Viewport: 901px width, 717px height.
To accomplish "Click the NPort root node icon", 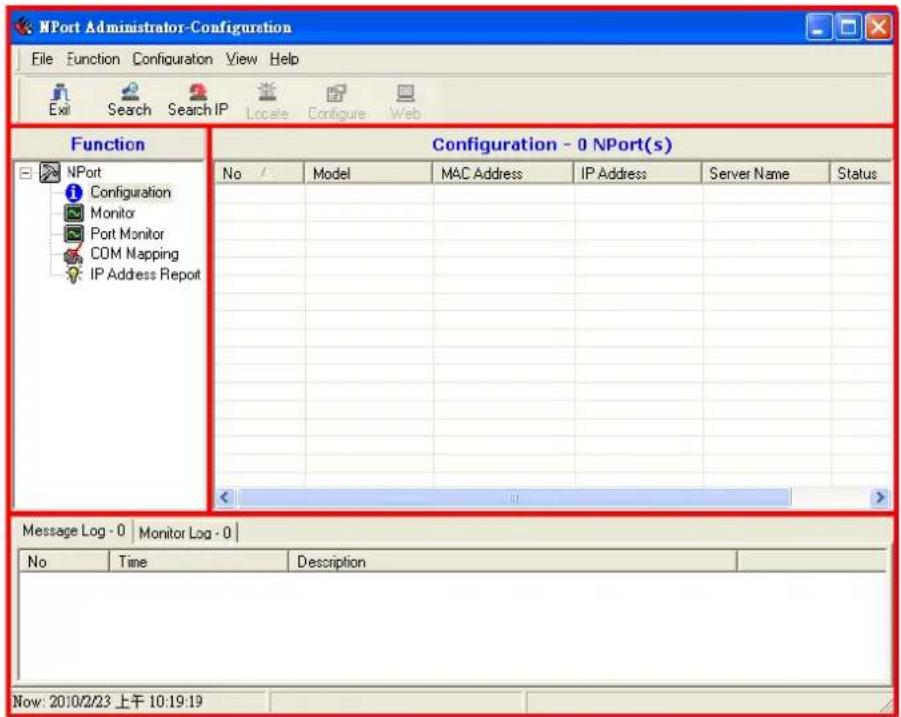I will pyautogui.click(x=50, y=172).
